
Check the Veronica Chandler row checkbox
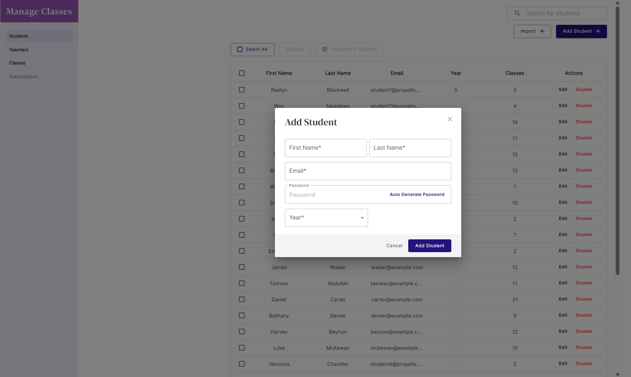241,364
